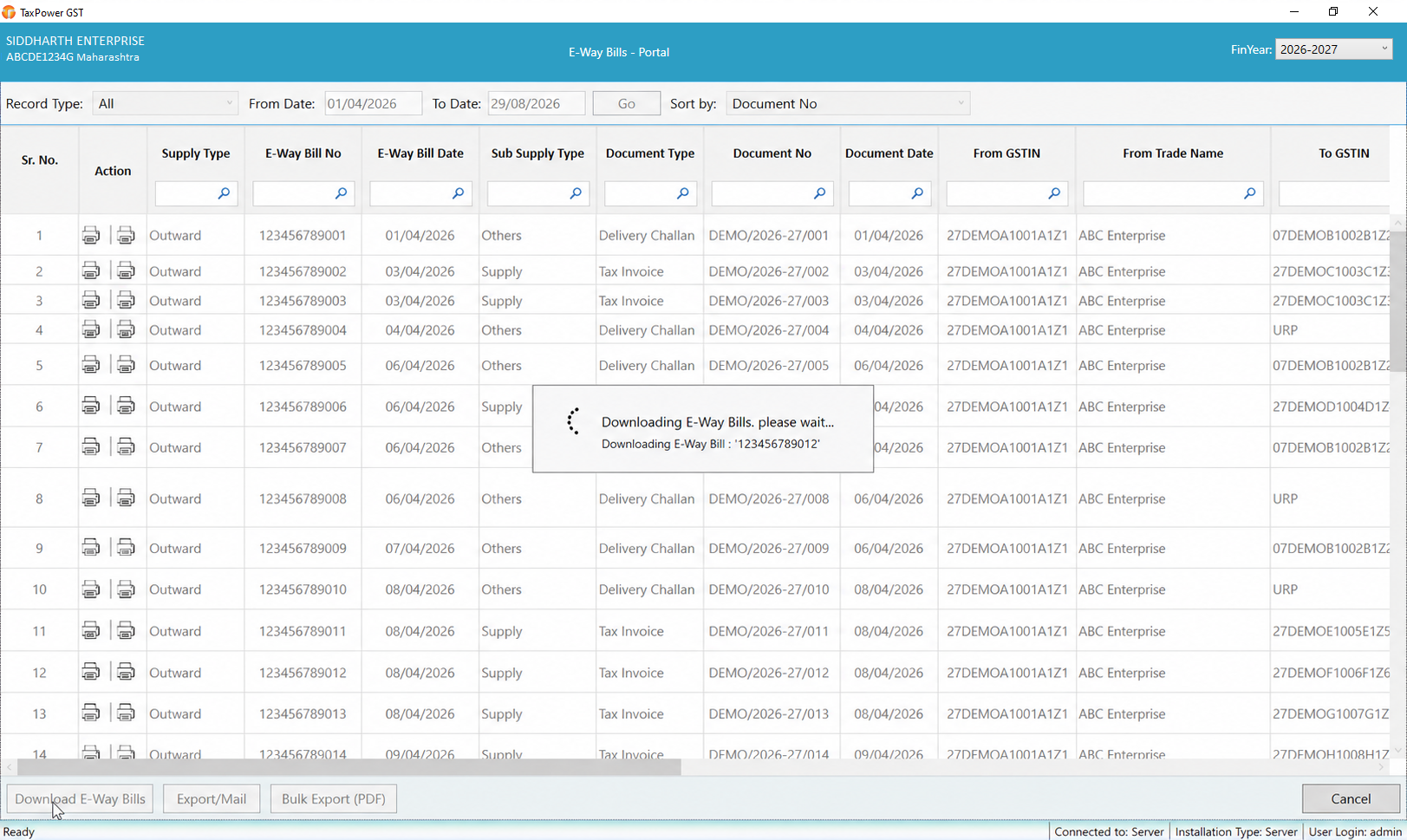Click status bar 'User Login: admin'

[1355, 831]
